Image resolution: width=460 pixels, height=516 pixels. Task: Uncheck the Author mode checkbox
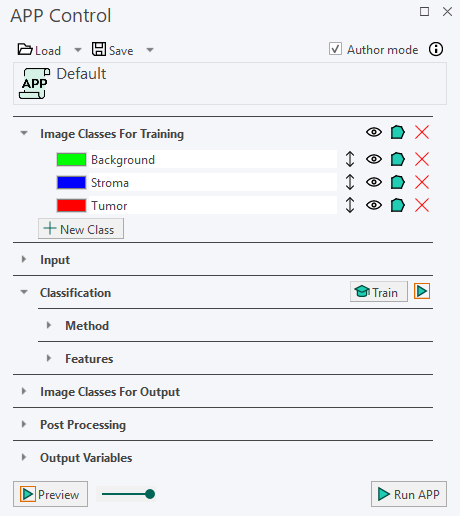click(x=335, y=49)
